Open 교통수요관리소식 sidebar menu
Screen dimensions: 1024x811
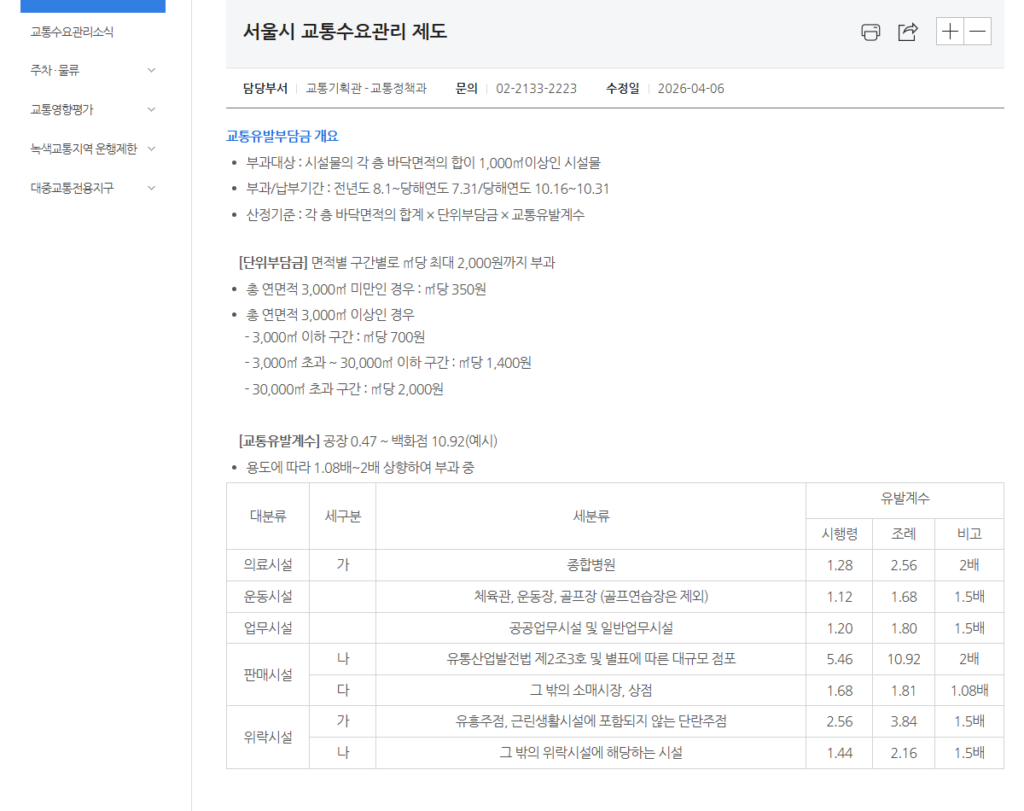click(x=72, y=31)
